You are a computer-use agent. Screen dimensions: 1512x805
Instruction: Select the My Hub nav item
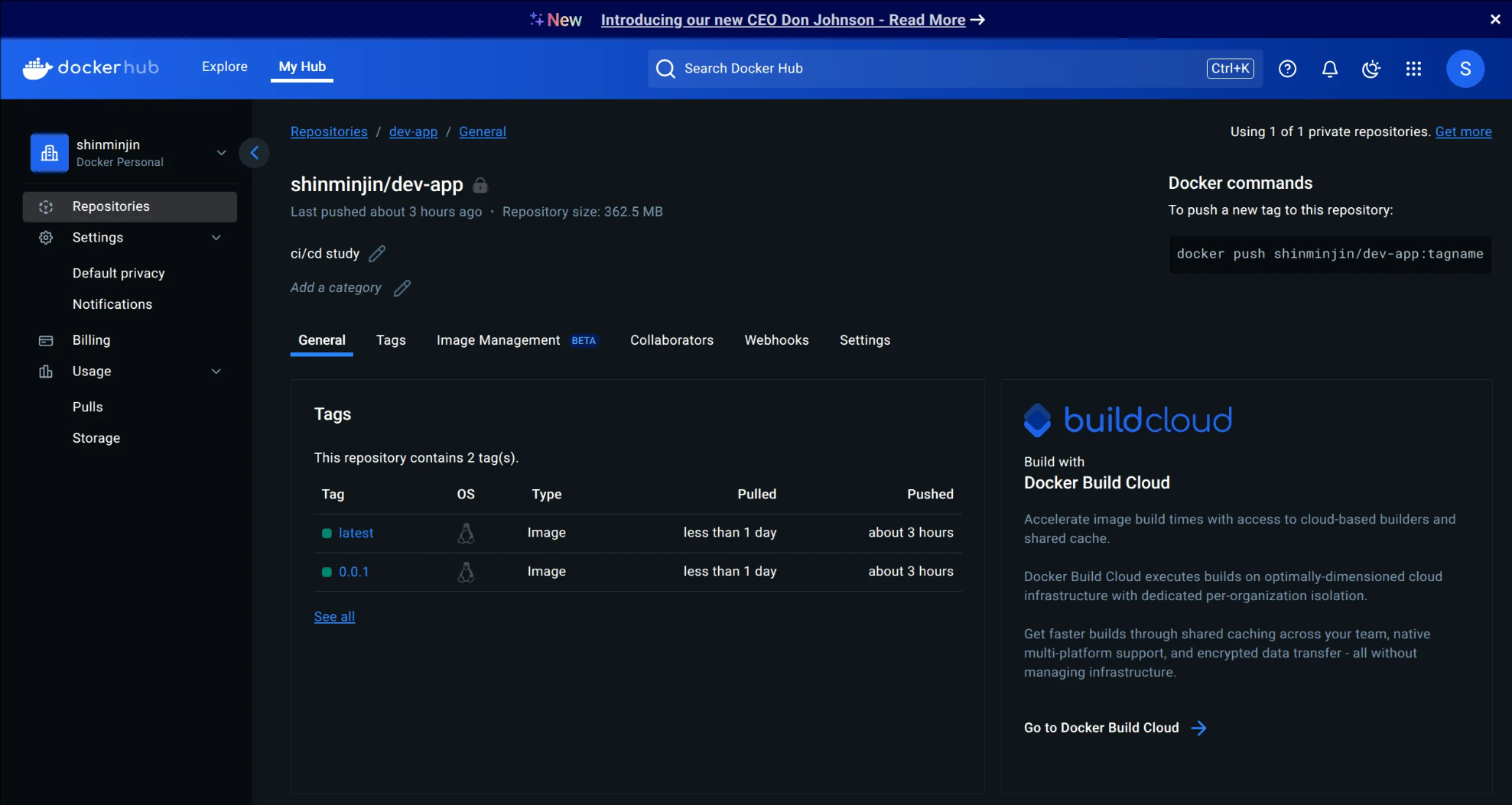click(302, 67)
